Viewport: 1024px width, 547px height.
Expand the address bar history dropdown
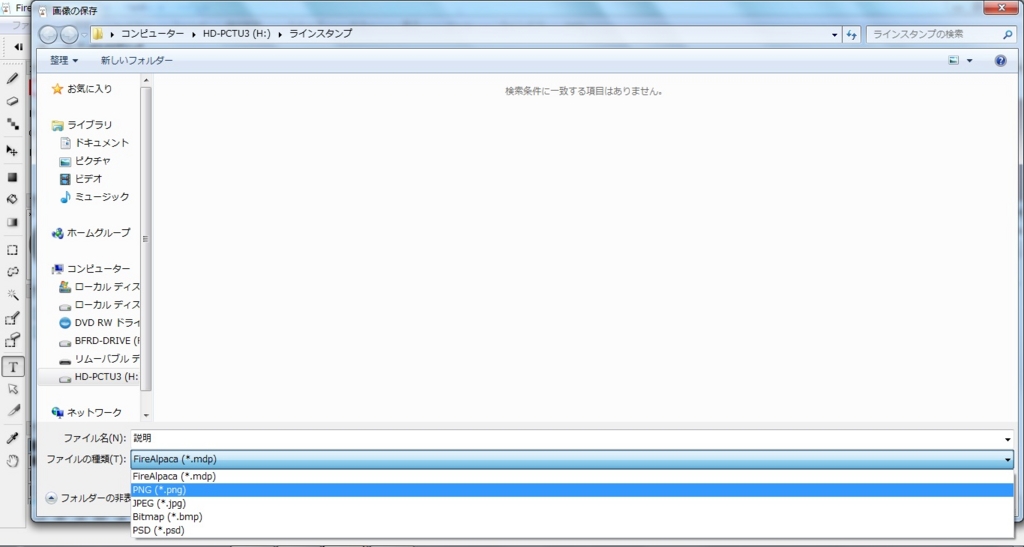pyautogui.click(x=835, y=35)
